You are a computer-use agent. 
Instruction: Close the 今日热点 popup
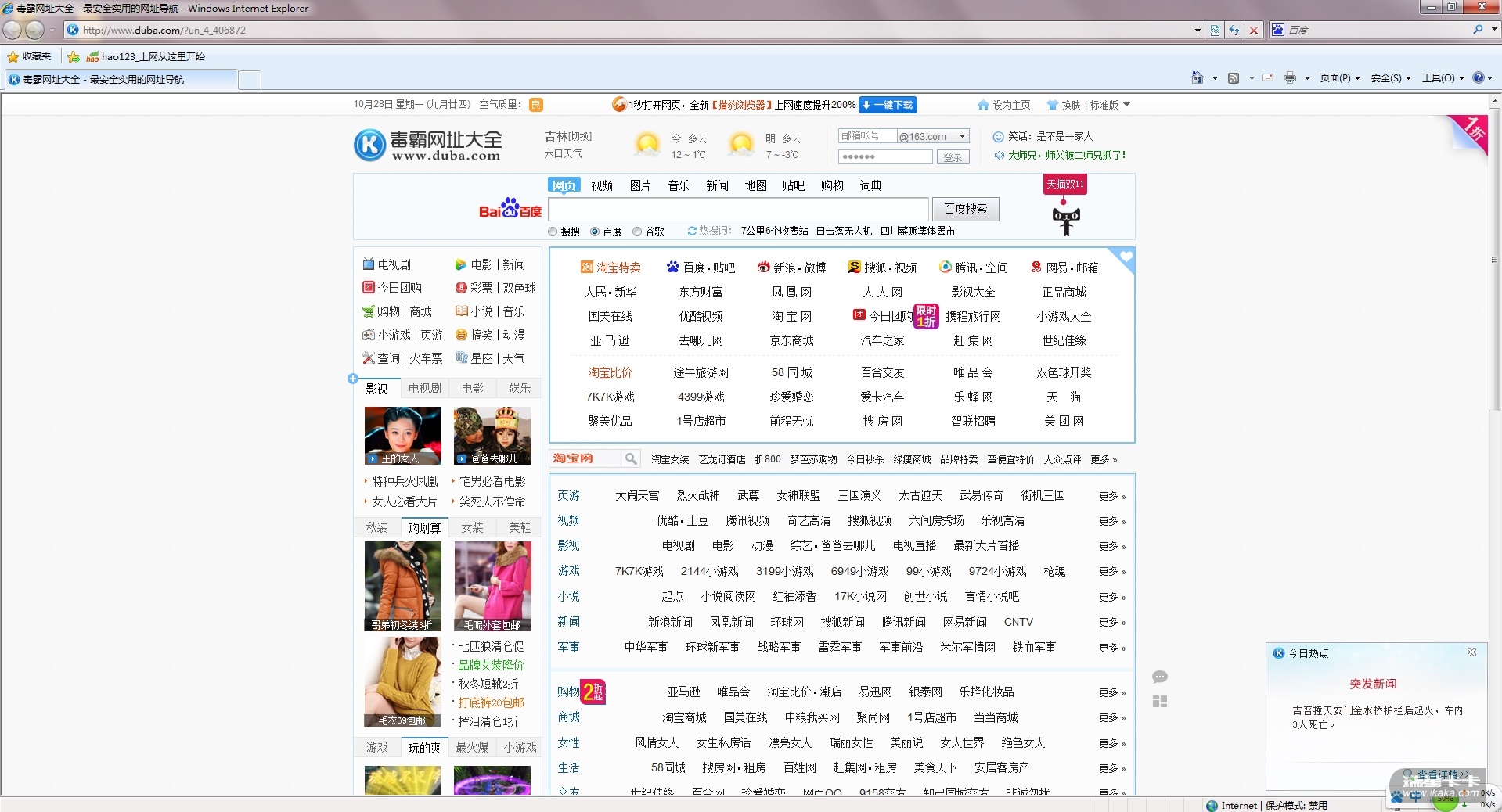pyautogui.click(x=1471, y=652)
